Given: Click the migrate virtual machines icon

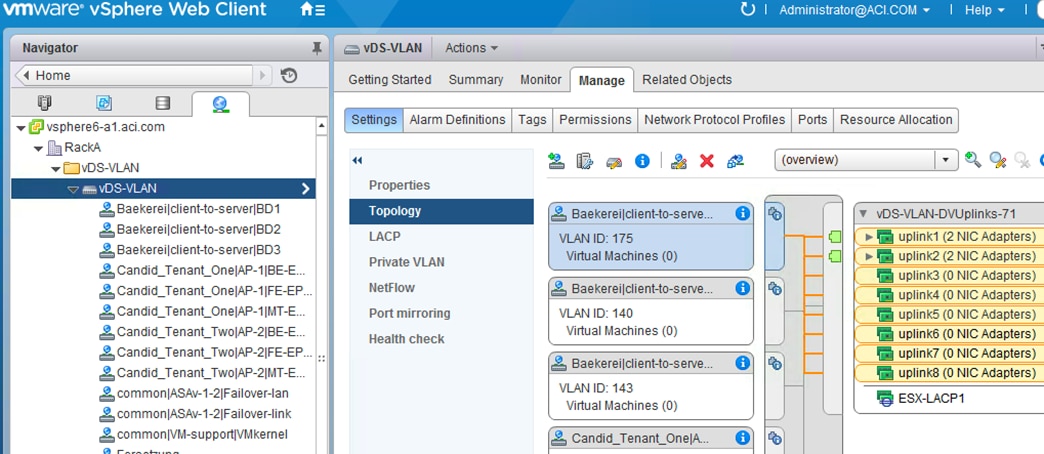Looking at the screenshot, I should tap(736, 160).
